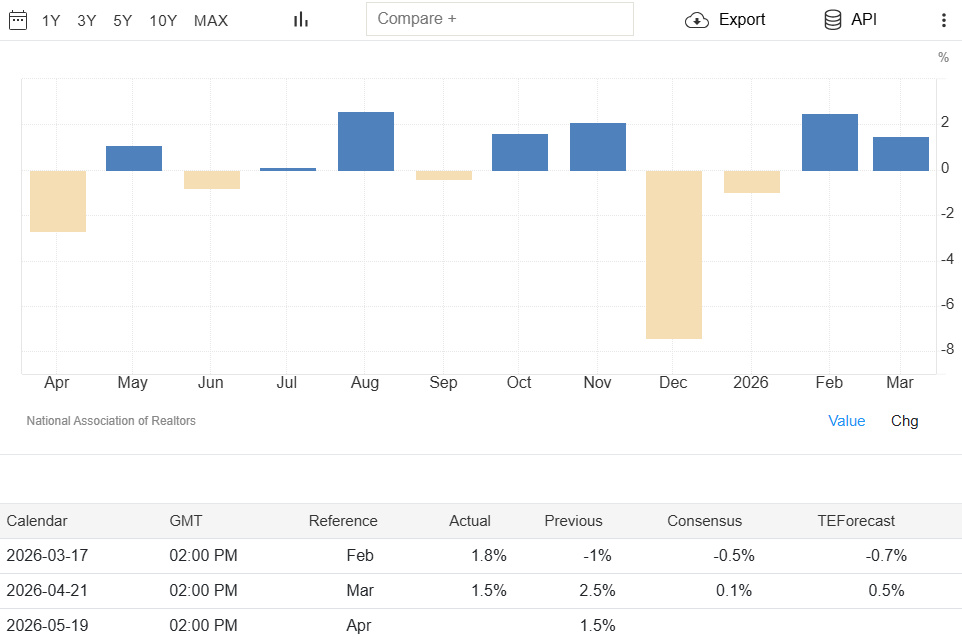Click the 0.5% TEForecast value
The height and width of the screenshot is (642, 962).
(x=887, y=591)
